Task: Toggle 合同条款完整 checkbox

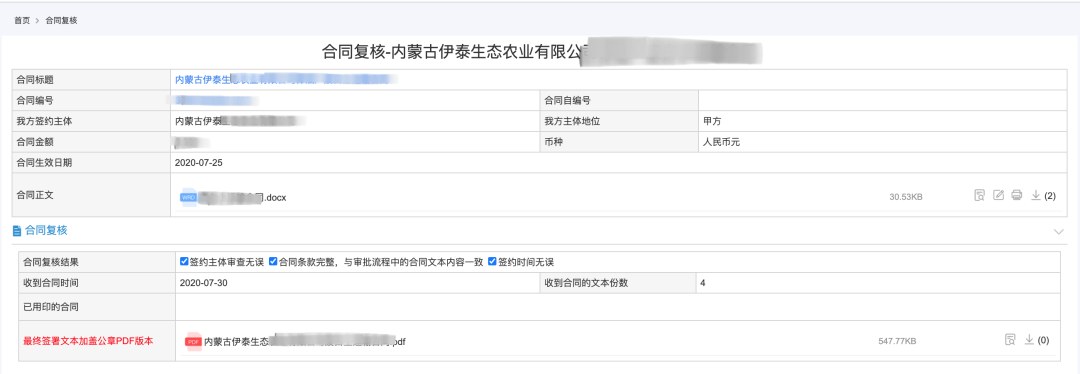Action: coord(273,262)
